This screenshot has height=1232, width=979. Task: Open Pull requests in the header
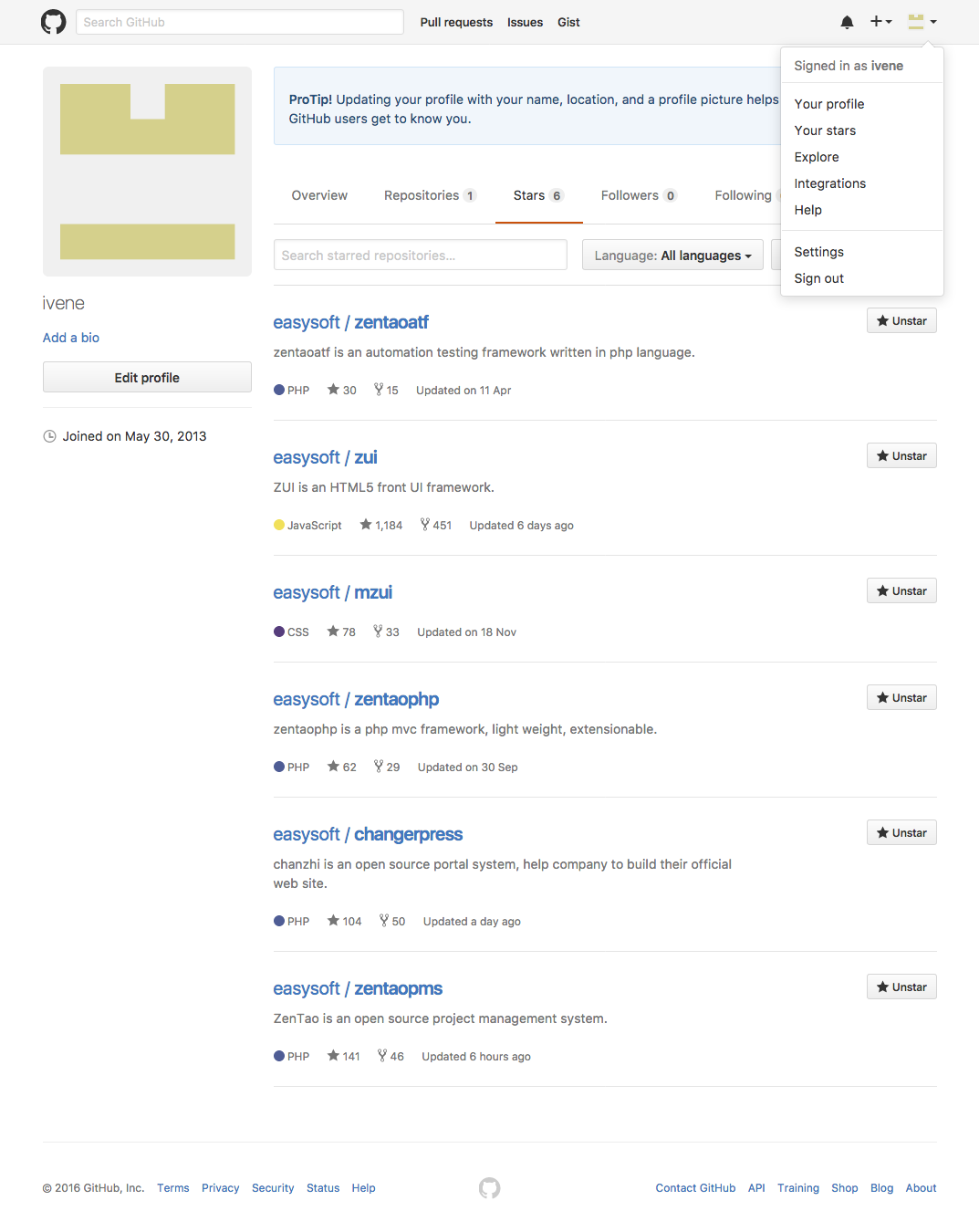(456, 22)
